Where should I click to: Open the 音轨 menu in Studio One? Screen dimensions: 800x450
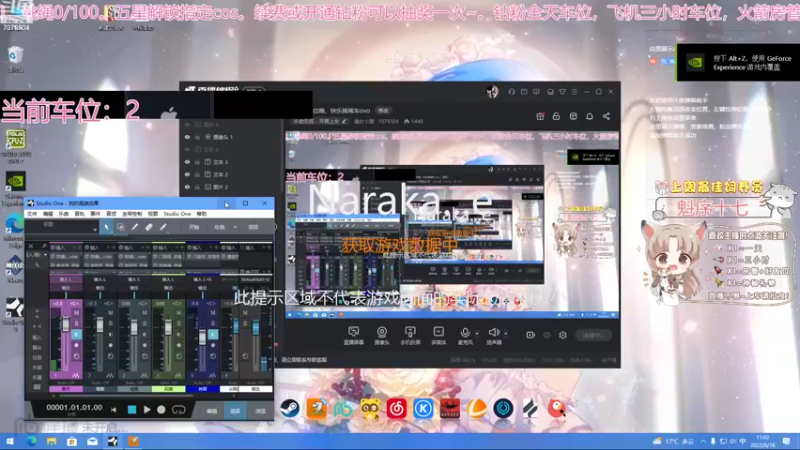[x=80, y=214]
